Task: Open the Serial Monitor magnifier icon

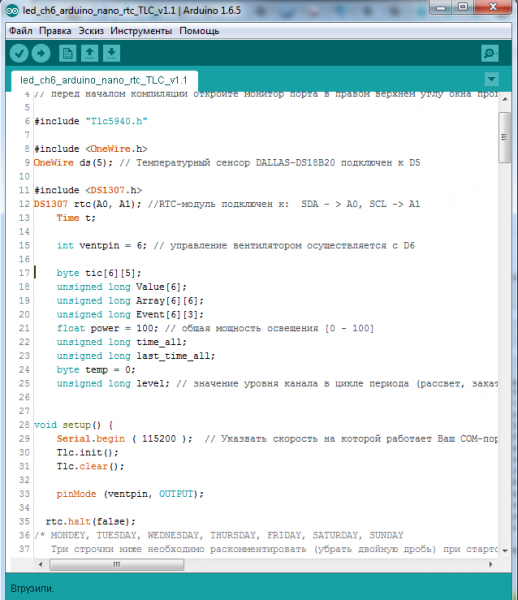Action: 490,53
